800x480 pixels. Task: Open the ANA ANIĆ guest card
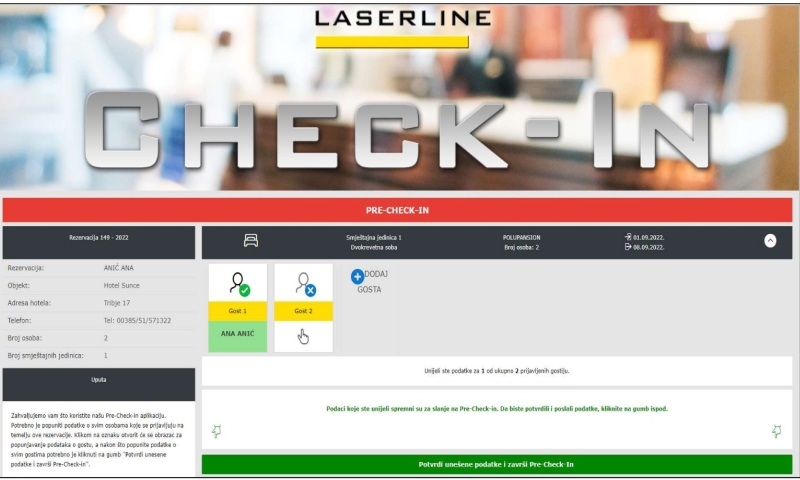point(237,336)
